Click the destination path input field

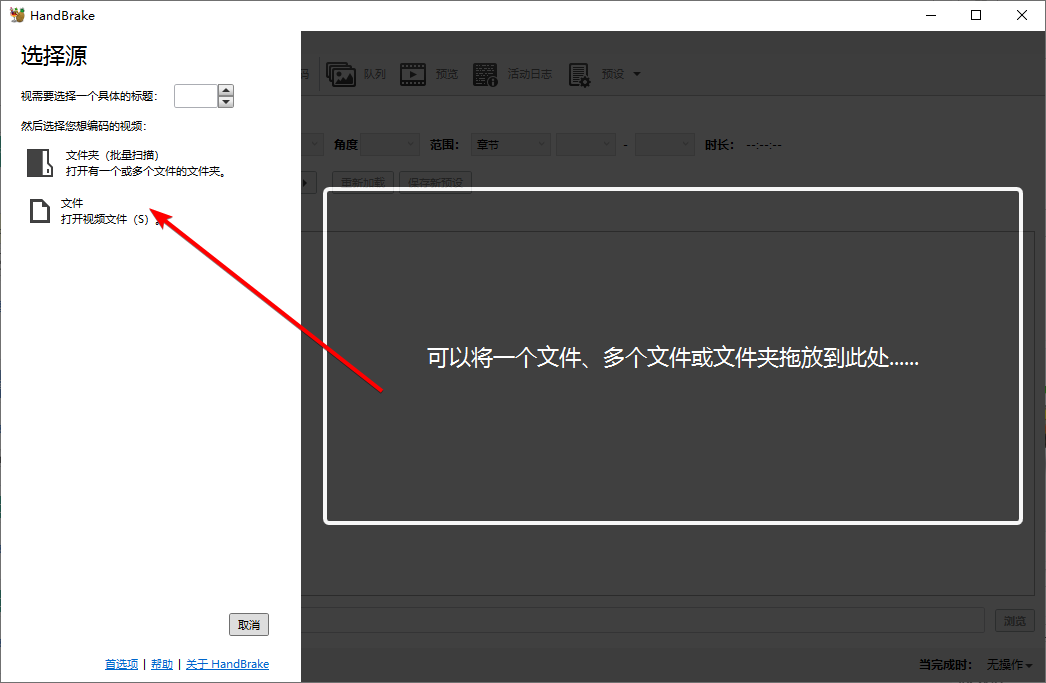coord(650,620)
